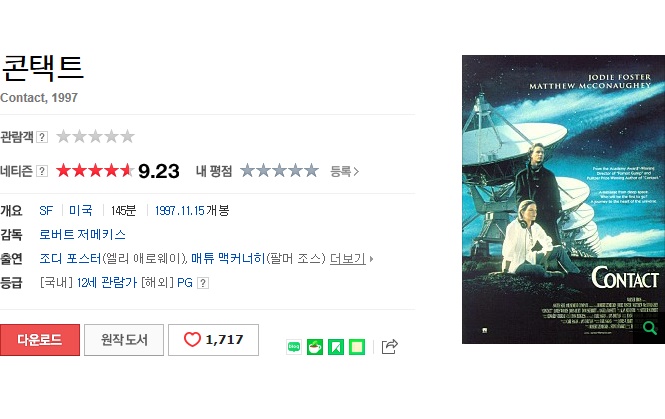Image resolution: width=665 pixels, height=419 pixels.
Task: Toggle the heart like button 1,717
Action: 213,340
